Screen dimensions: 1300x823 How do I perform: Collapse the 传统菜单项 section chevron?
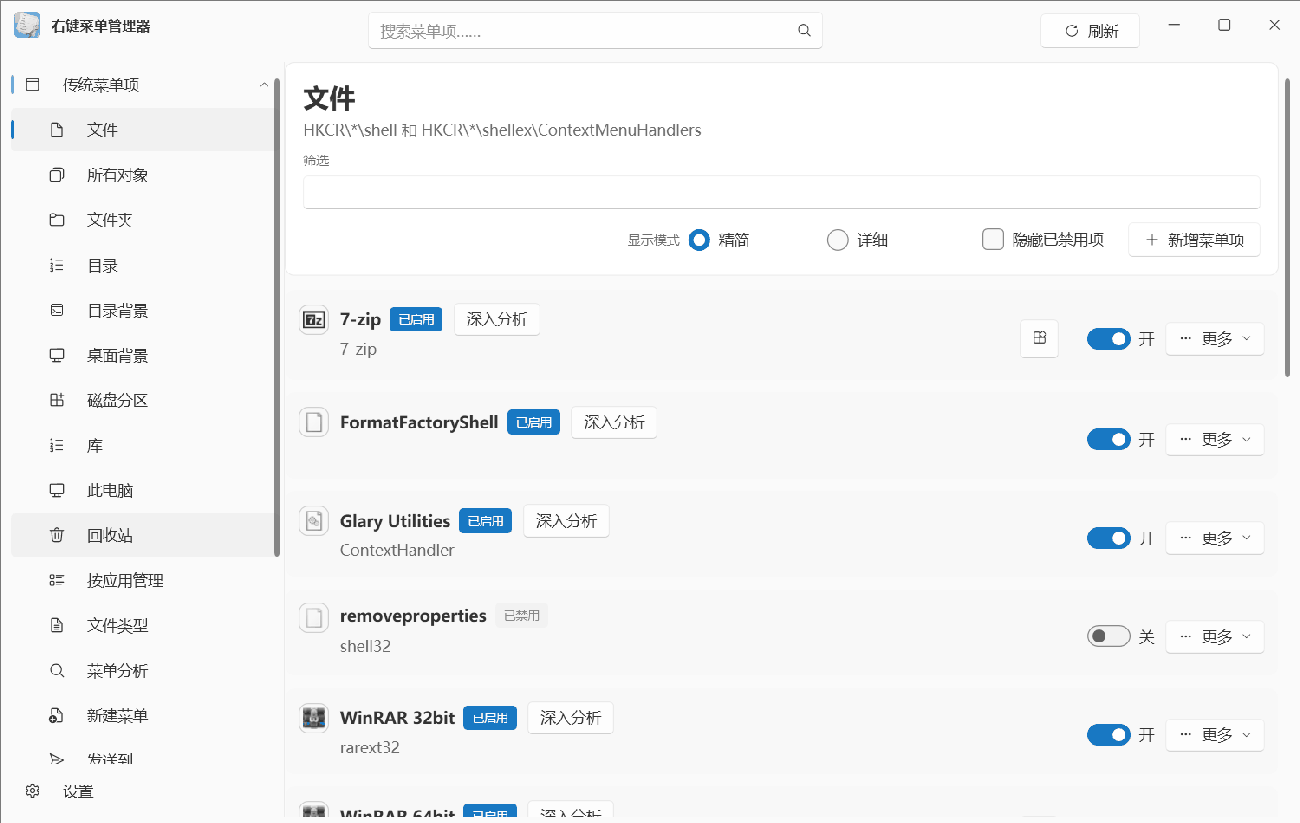point(264,85)
